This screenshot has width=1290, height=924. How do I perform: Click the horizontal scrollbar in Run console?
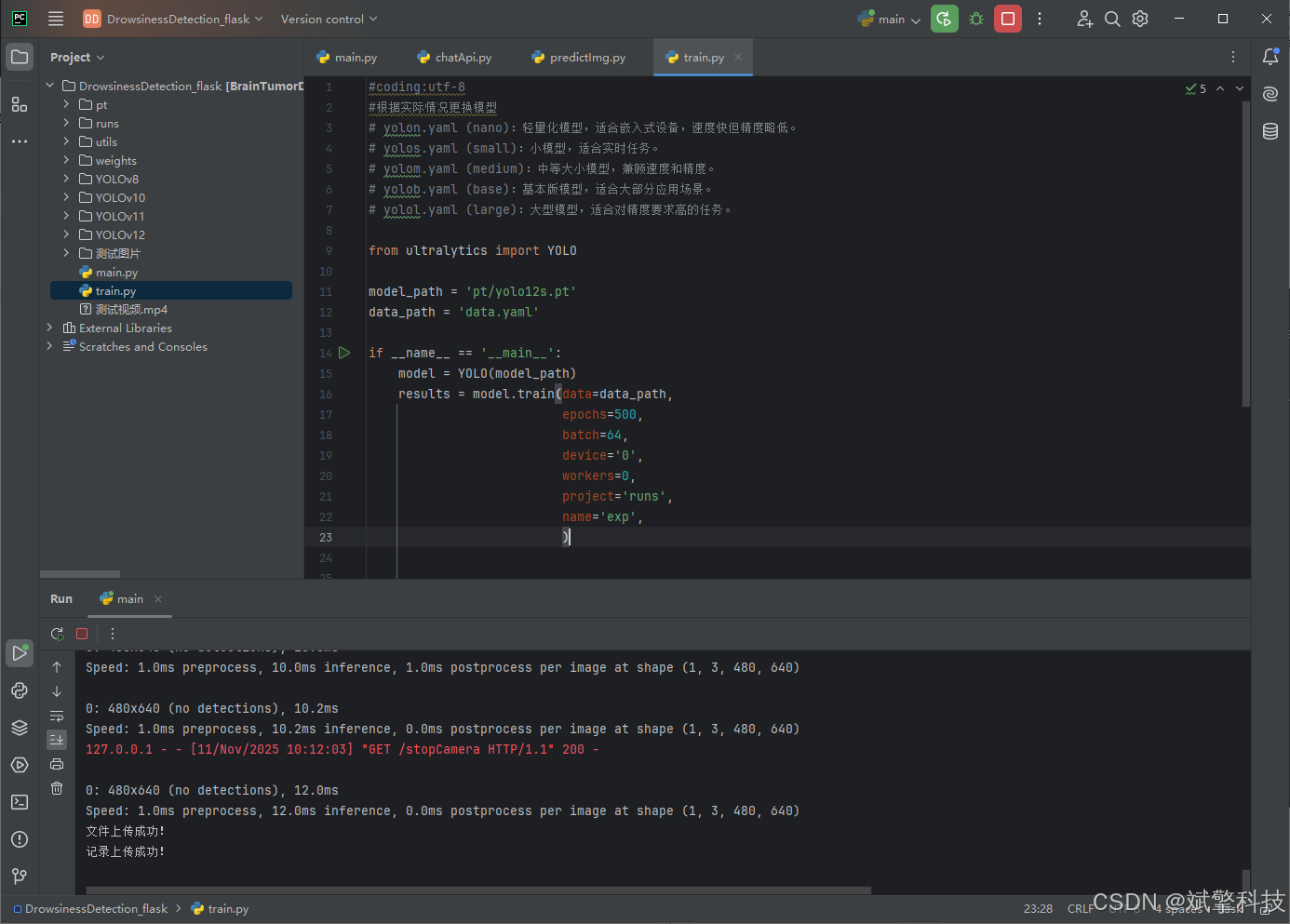click(x=478, y=891)
